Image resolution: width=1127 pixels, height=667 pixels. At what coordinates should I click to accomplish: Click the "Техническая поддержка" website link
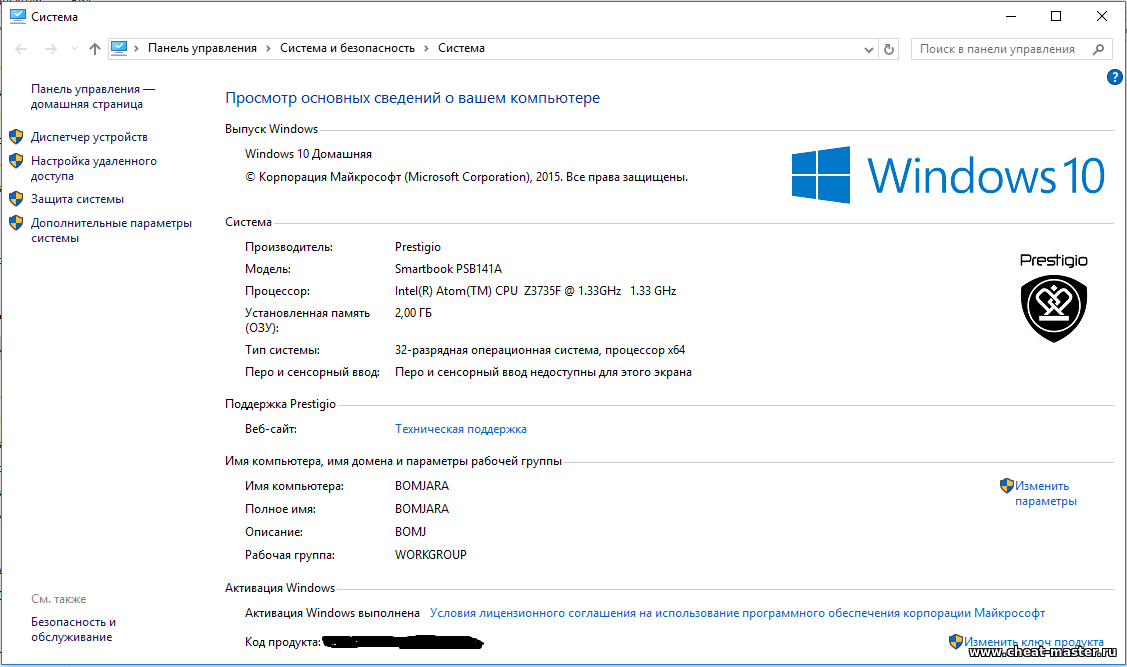coord(460,429)
